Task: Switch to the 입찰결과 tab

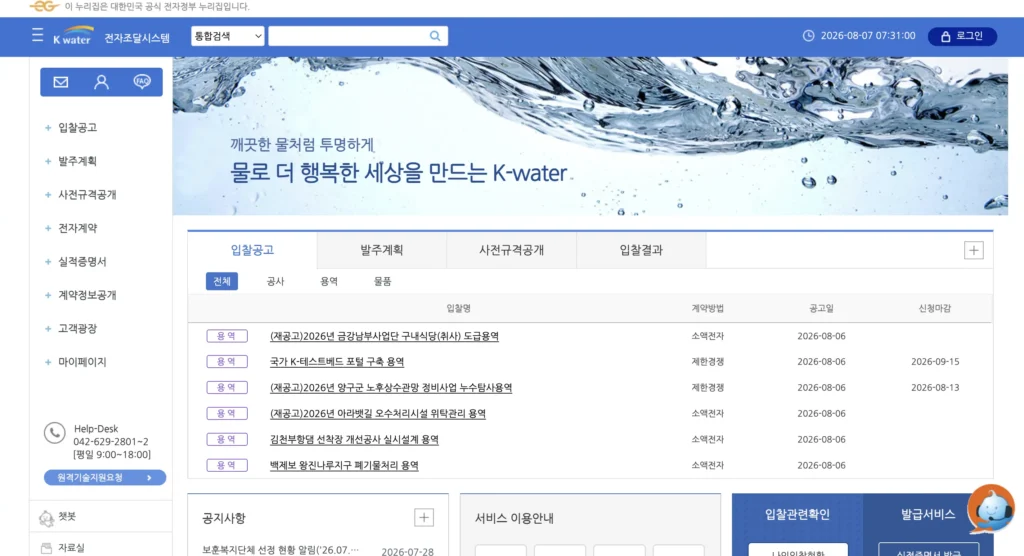Action: [x=641, y=250]
